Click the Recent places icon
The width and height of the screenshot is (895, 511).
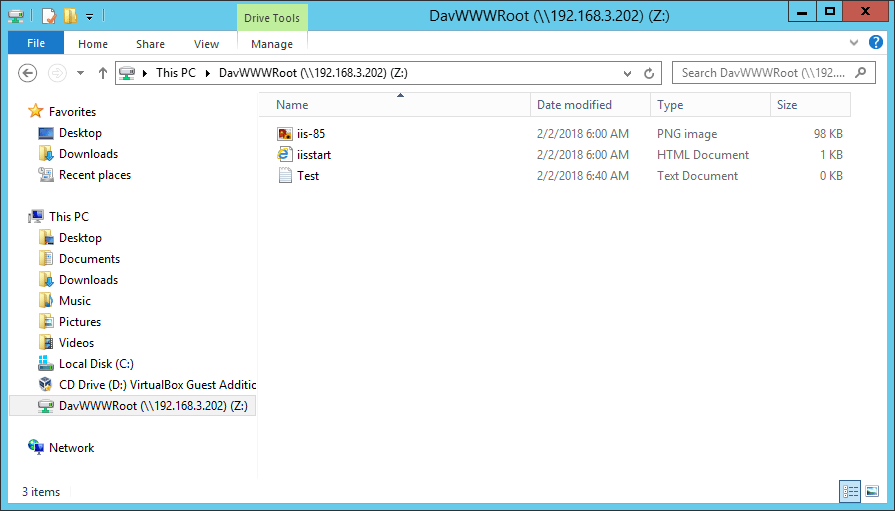[46, 175]
